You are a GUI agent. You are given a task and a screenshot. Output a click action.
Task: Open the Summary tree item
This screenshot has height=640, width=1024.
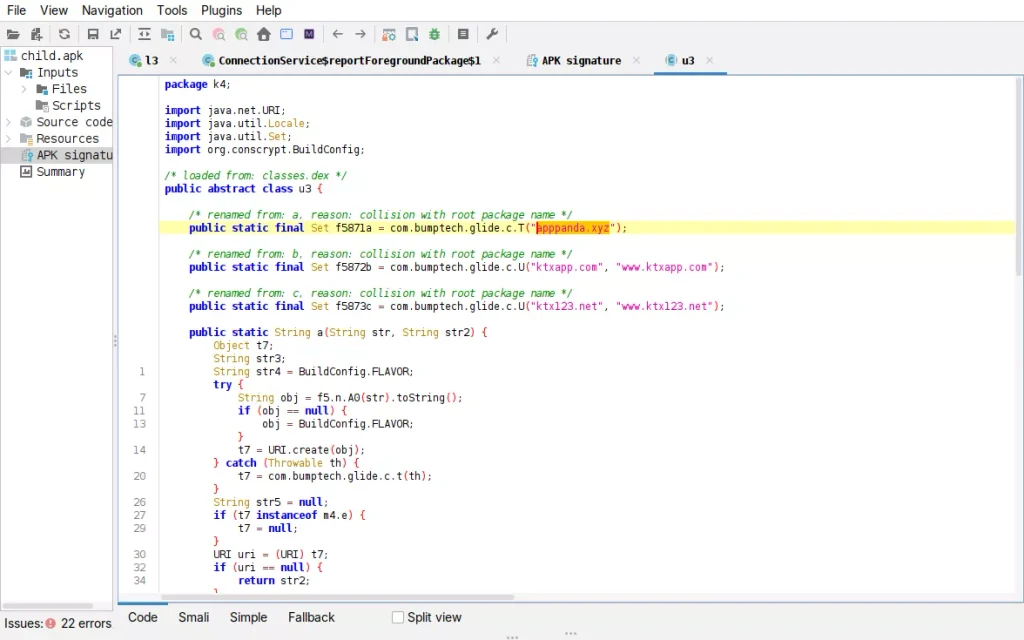click(x=60, y=172)
